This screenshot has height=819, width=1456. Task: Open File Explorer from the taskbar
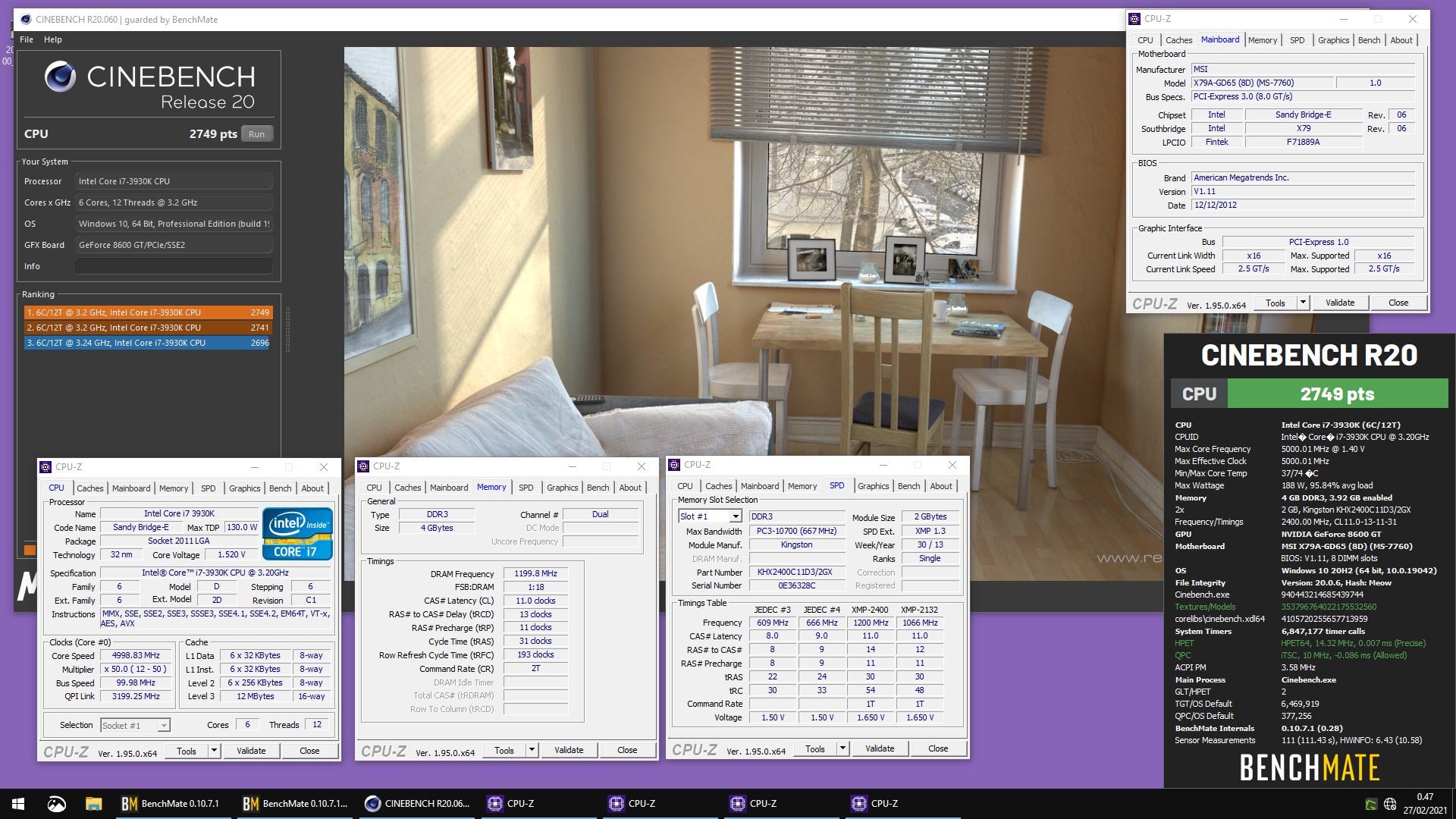pyautogui.click(x=94, y=804)
